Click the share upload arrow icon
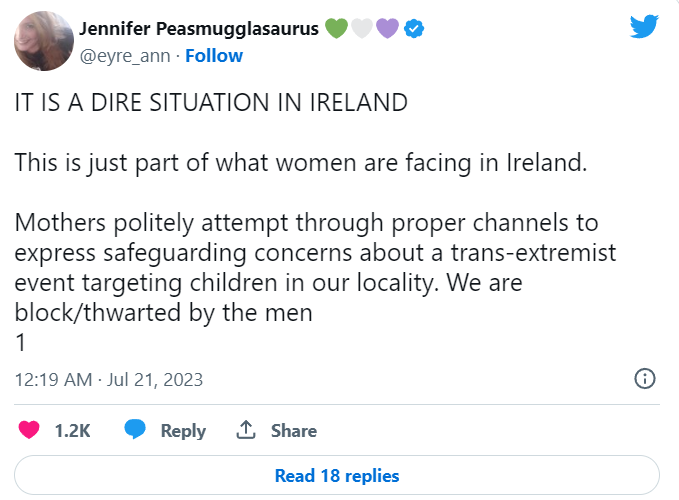Screen dimensions: 679x500 pos(246,430)
